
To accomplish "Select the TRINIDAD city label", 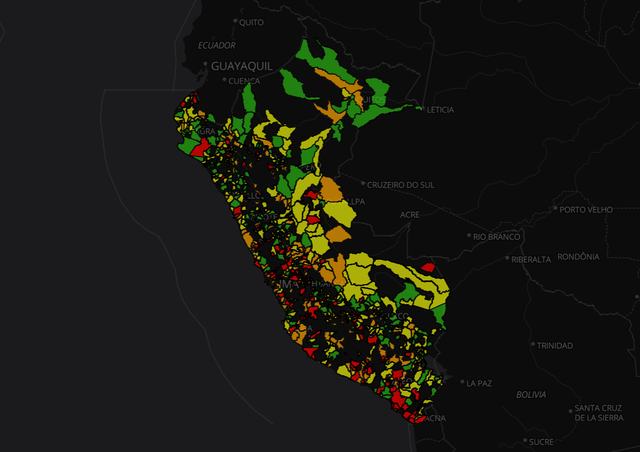I will point(555,345).
